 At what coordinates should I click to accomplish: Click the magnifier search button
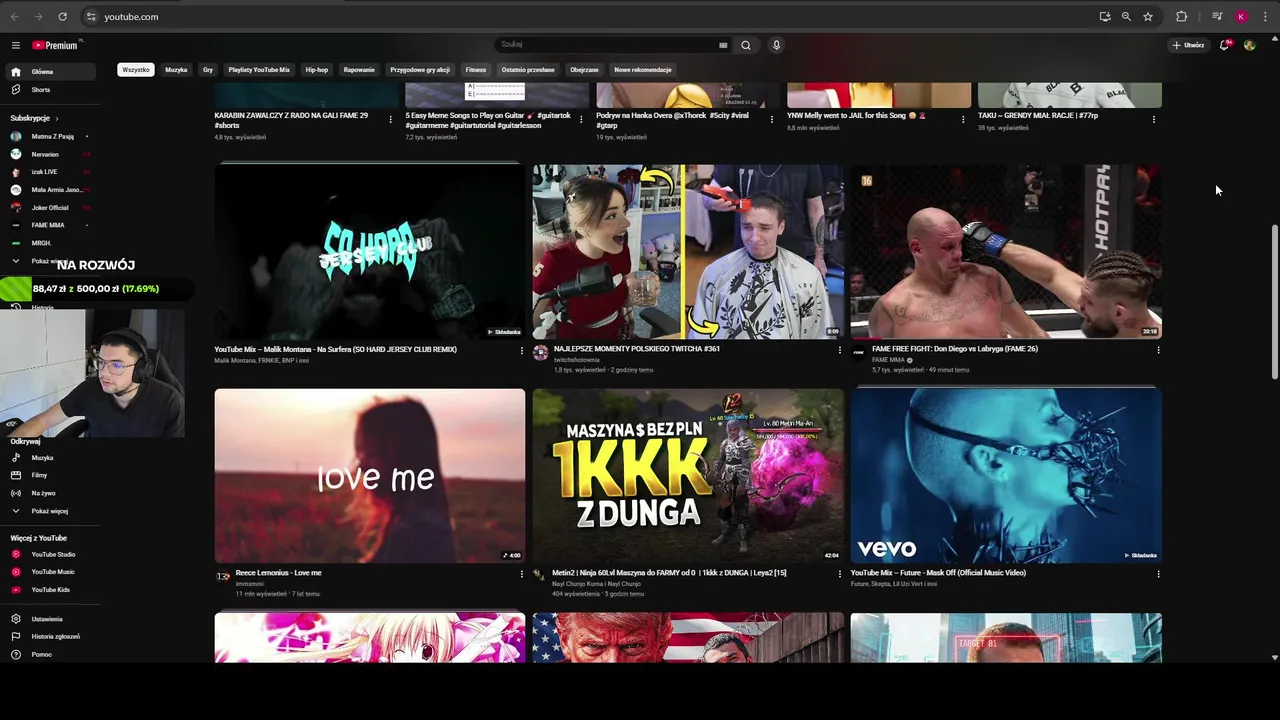pos(745,45)
